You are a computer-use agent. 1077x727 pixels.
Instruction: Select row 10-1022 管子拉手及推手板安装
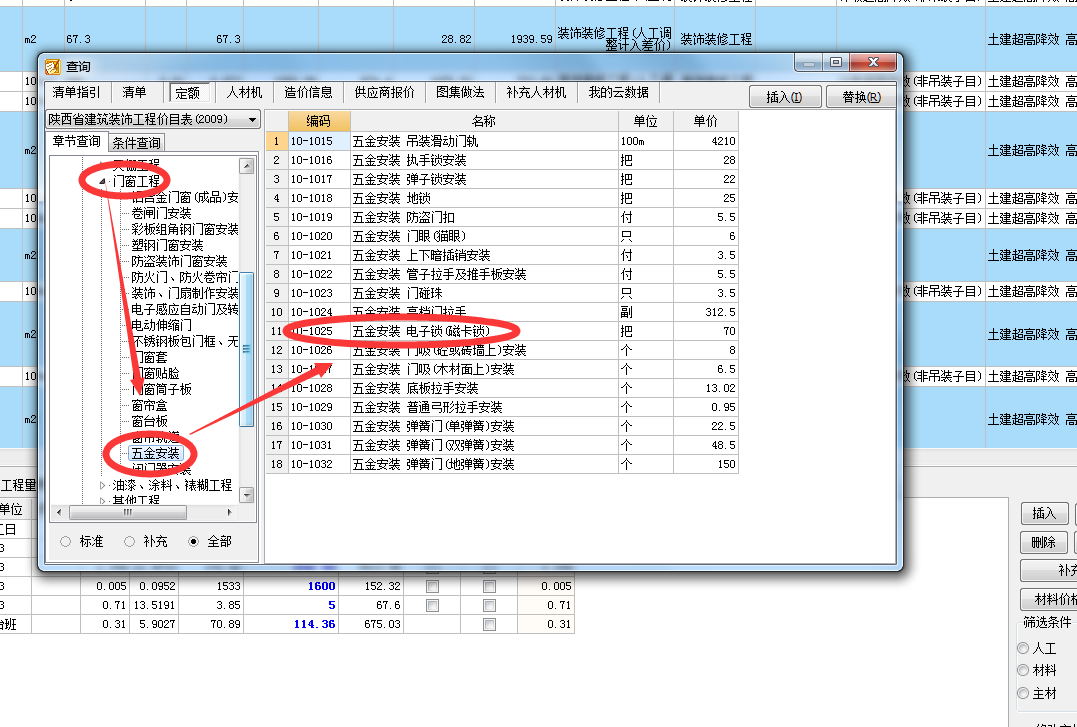pyautogui.click(x=502, y=274)
